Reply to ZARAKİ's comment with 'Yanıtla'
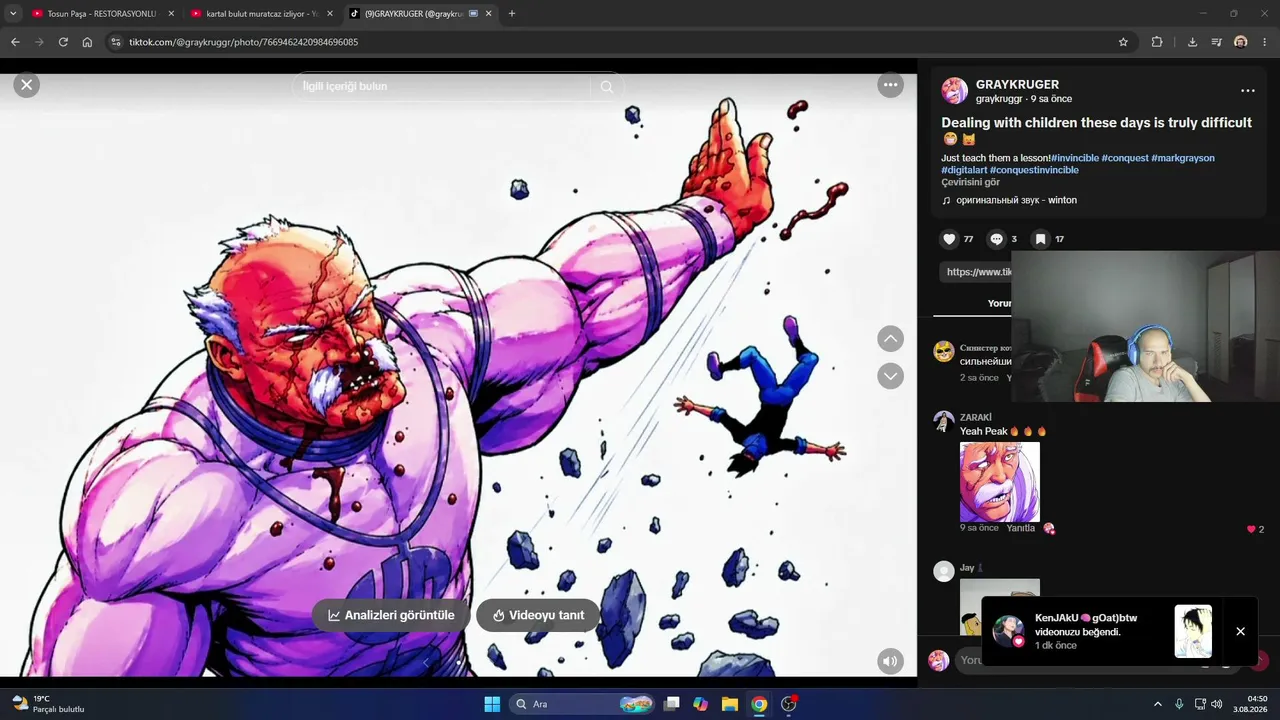This screenshot has width=1280, height=720. pos(1021,528)
